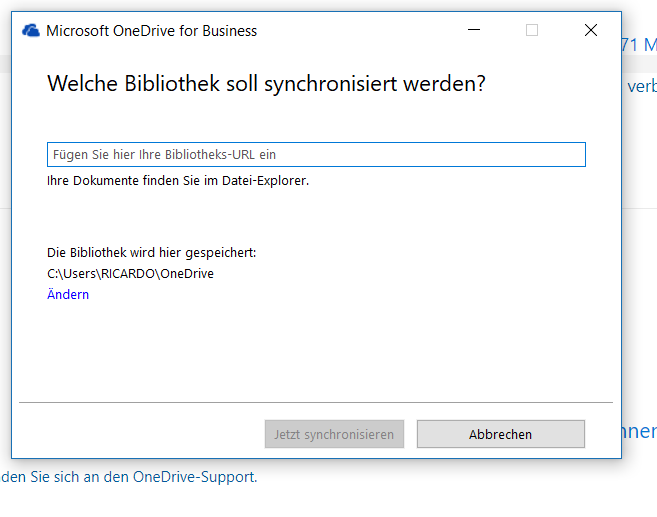Click 'Die Bibliothek wird hier gespeichert:' label

(x=152, y=253)
